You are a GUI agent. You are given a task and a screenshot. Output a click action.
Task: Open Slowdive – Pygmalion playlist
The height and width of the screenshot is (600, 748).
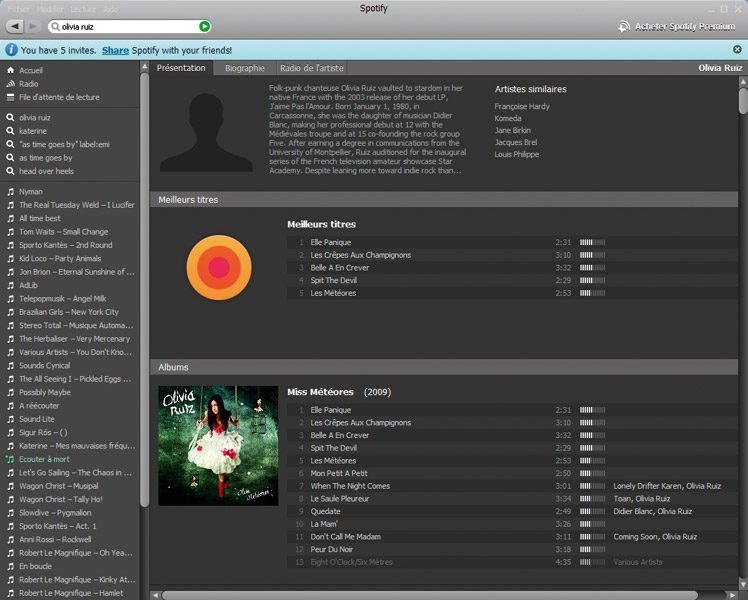pos(55,512)
